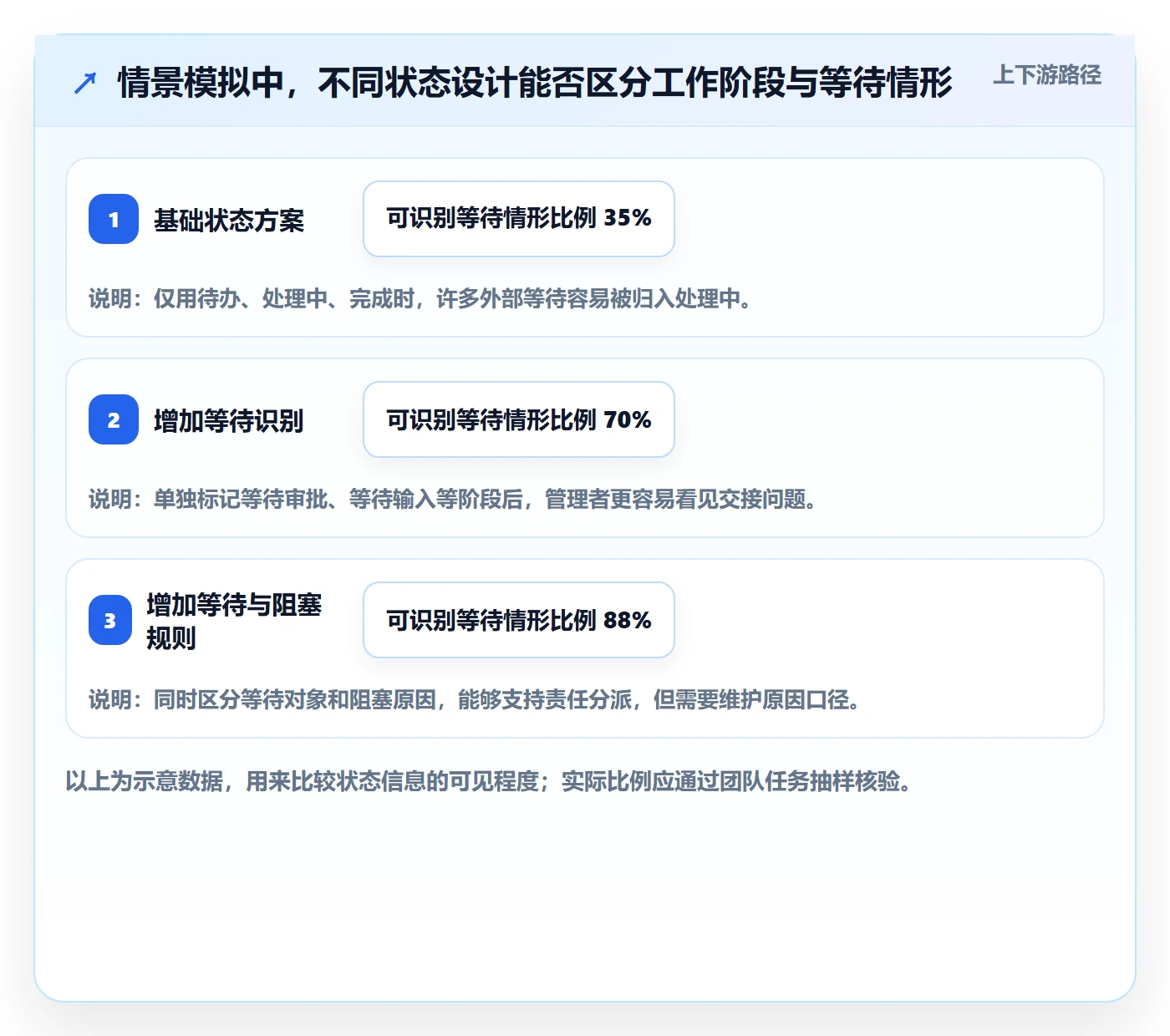Select the 可识别等待情形比例 35% pill
The height and width of the screenshot is (1036, 1170).
(x=519, y=219)
